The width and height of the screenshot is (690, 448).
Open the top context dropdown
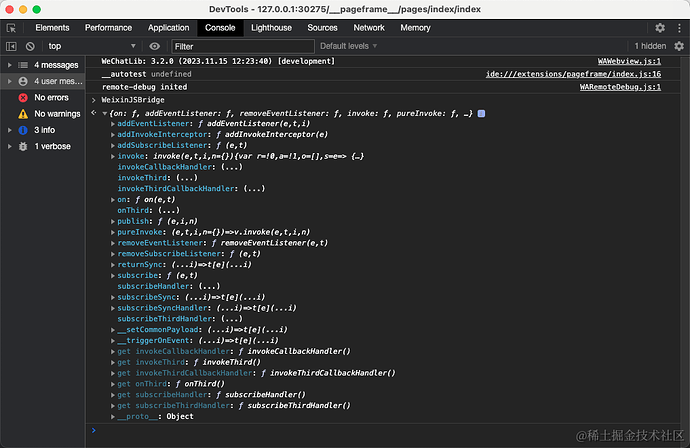[92, 46]
